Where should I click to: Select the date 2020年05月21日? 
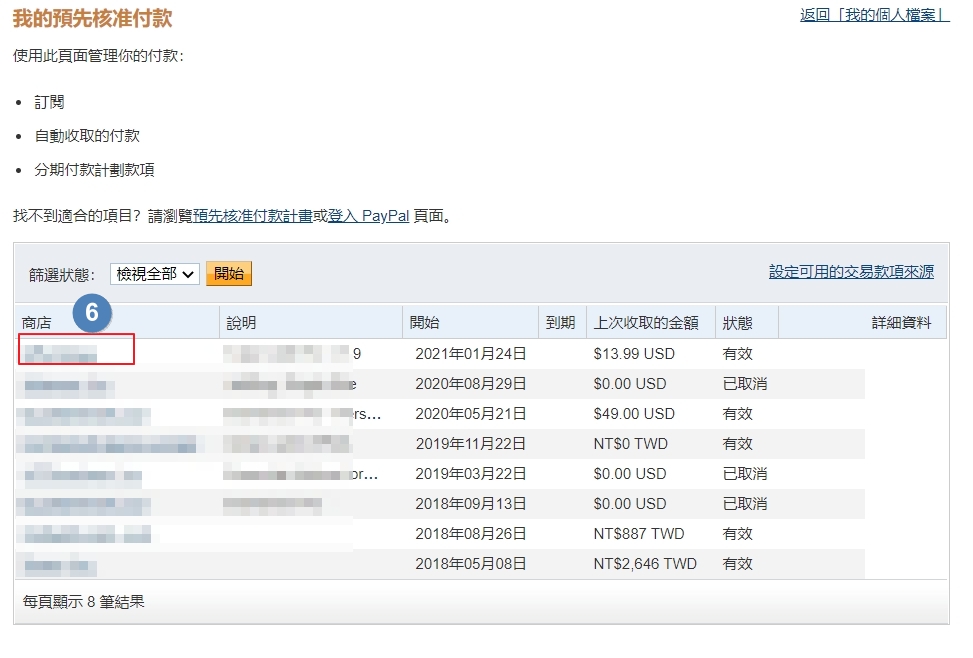coord(470,414)
